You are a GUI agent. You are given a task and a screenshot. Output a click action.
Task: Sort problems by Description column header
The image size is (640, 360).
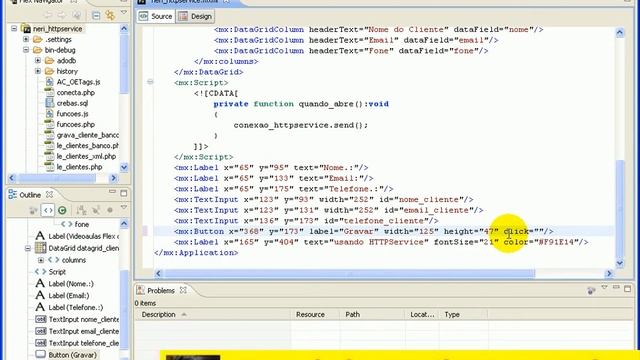click(213, 314)
